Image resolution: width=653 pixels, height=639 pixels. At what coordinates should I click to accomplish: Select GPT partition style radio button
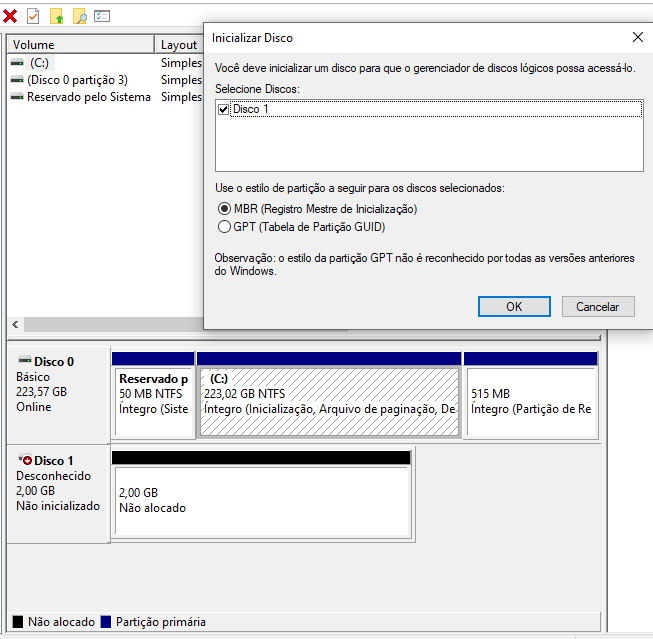(x=224, y=227)
